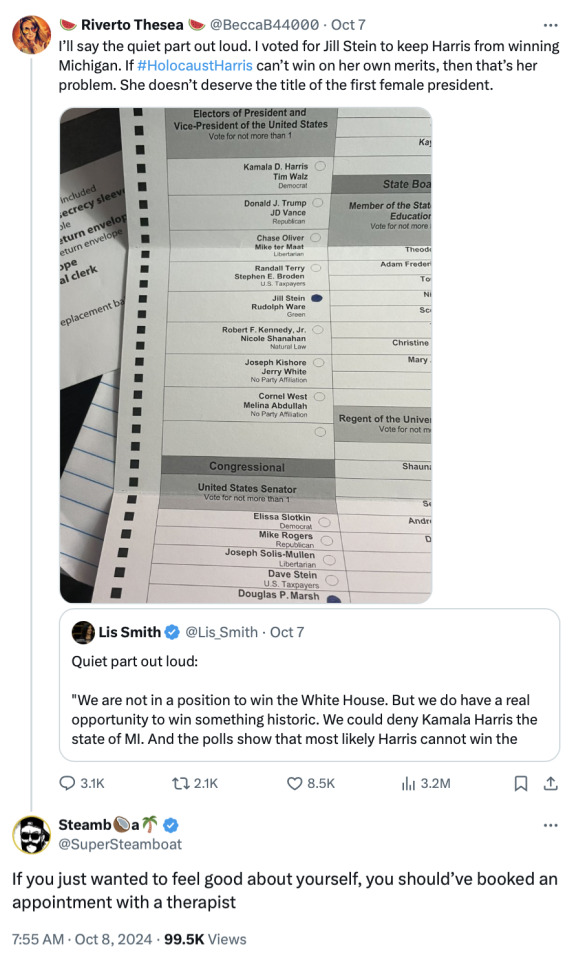View analytics via the 3.2M views icon
Screen dimensions: 574x960
408,783
